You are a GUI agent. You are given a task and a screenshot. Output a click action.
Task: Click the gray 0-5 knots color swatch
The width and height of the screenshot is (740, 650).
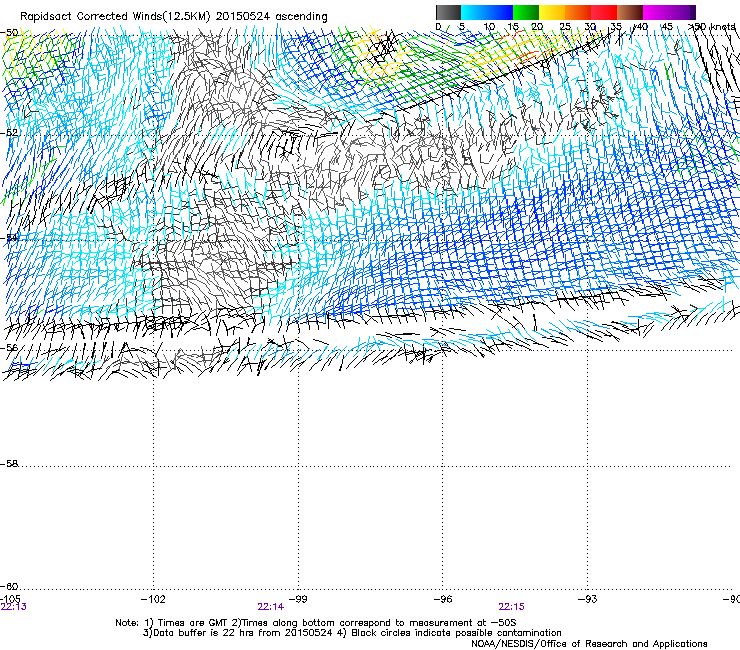point(448,12)
